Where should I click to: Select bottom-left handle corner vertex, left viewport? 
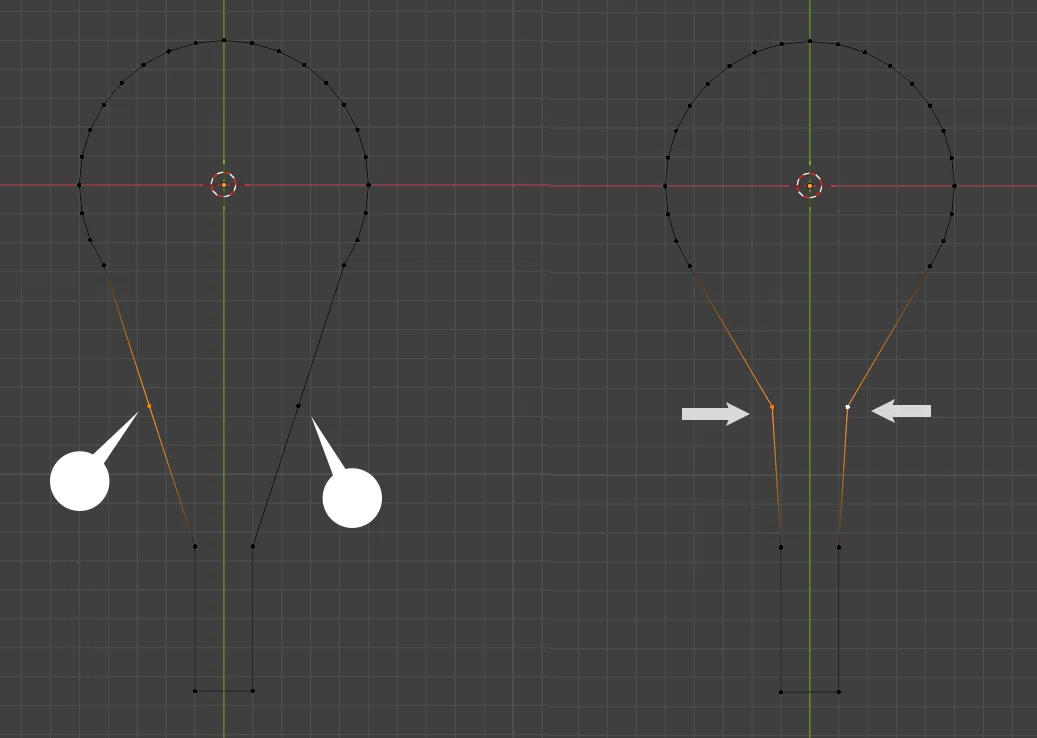[194, 691]
